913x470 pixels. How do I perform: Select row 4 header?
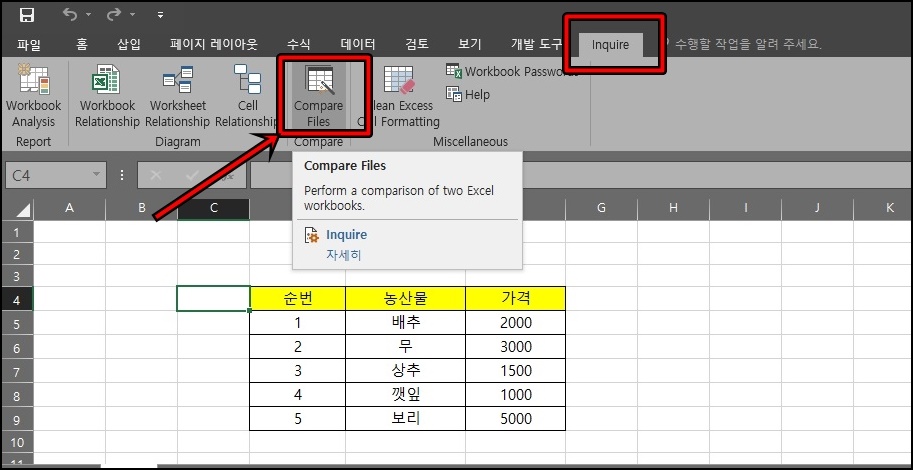[x=17, y=299]
